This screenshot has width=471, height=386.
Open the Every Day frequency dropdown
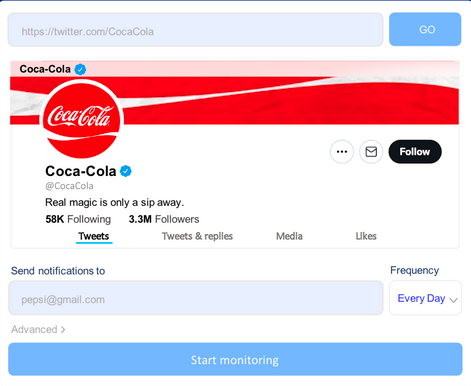pyautogui.click(x=425, y=298)
